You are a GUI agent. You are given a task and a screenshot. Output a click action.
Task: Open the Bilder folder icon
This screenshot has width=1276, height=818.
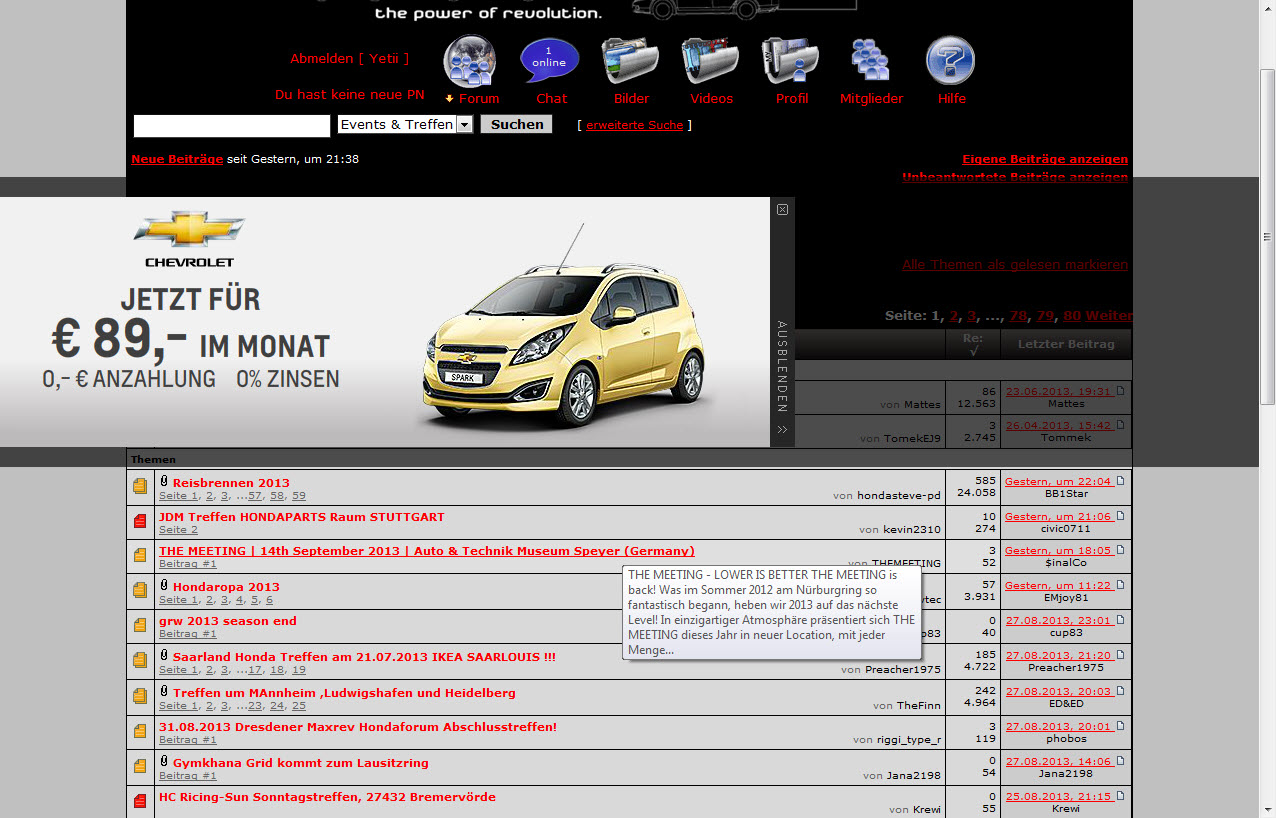pyautogui.click(x=630, y=61)
